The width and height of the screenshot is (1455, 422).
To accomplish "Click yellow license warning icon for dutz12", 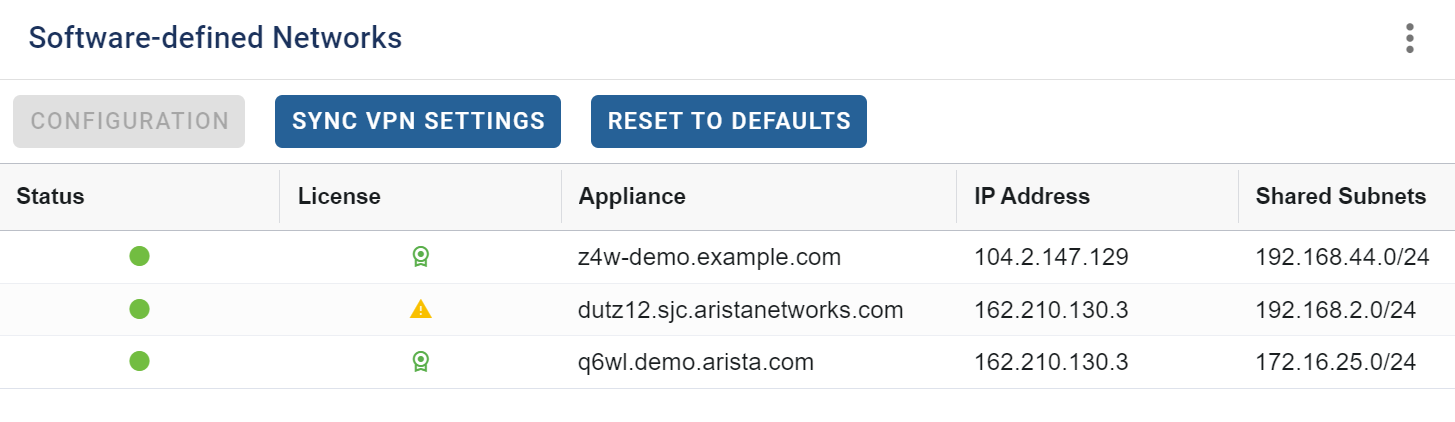I will pos(421,309).
